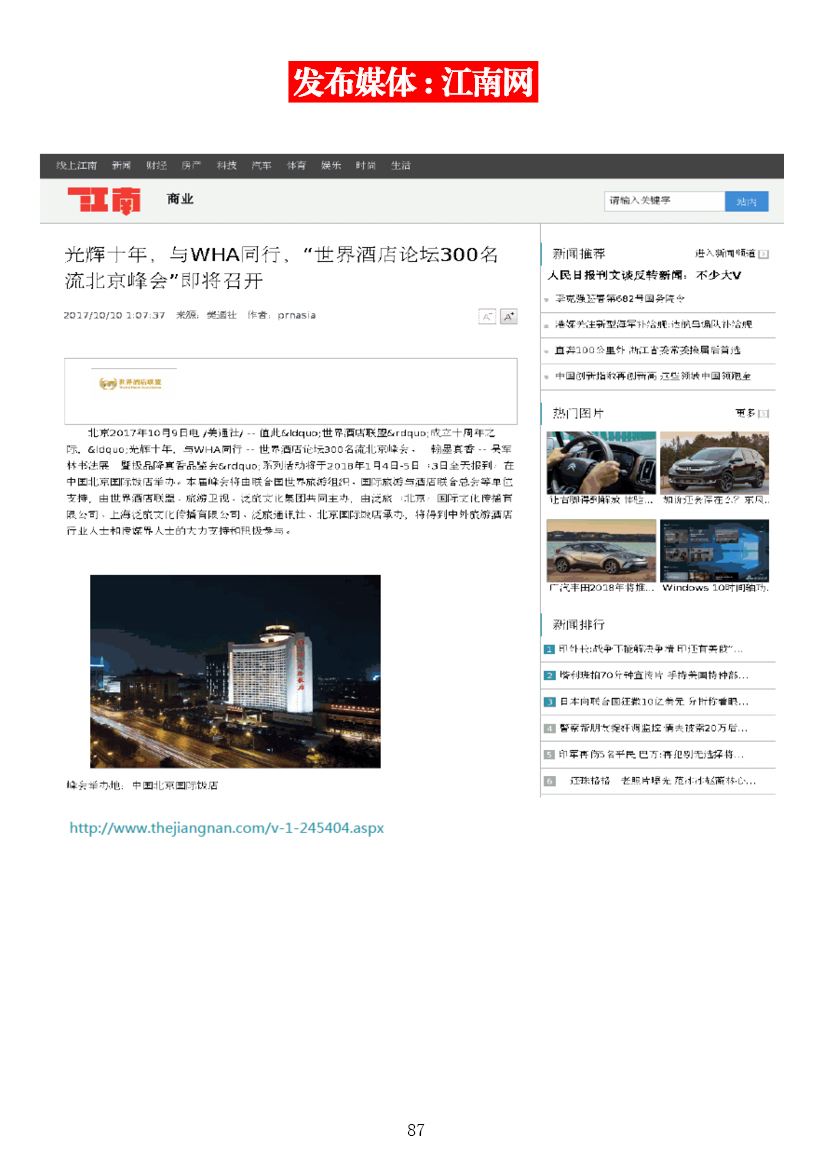Screen dimensions: 827x1170
Task: Open news item about 新型海军补给舰
Action: (654, 325)
